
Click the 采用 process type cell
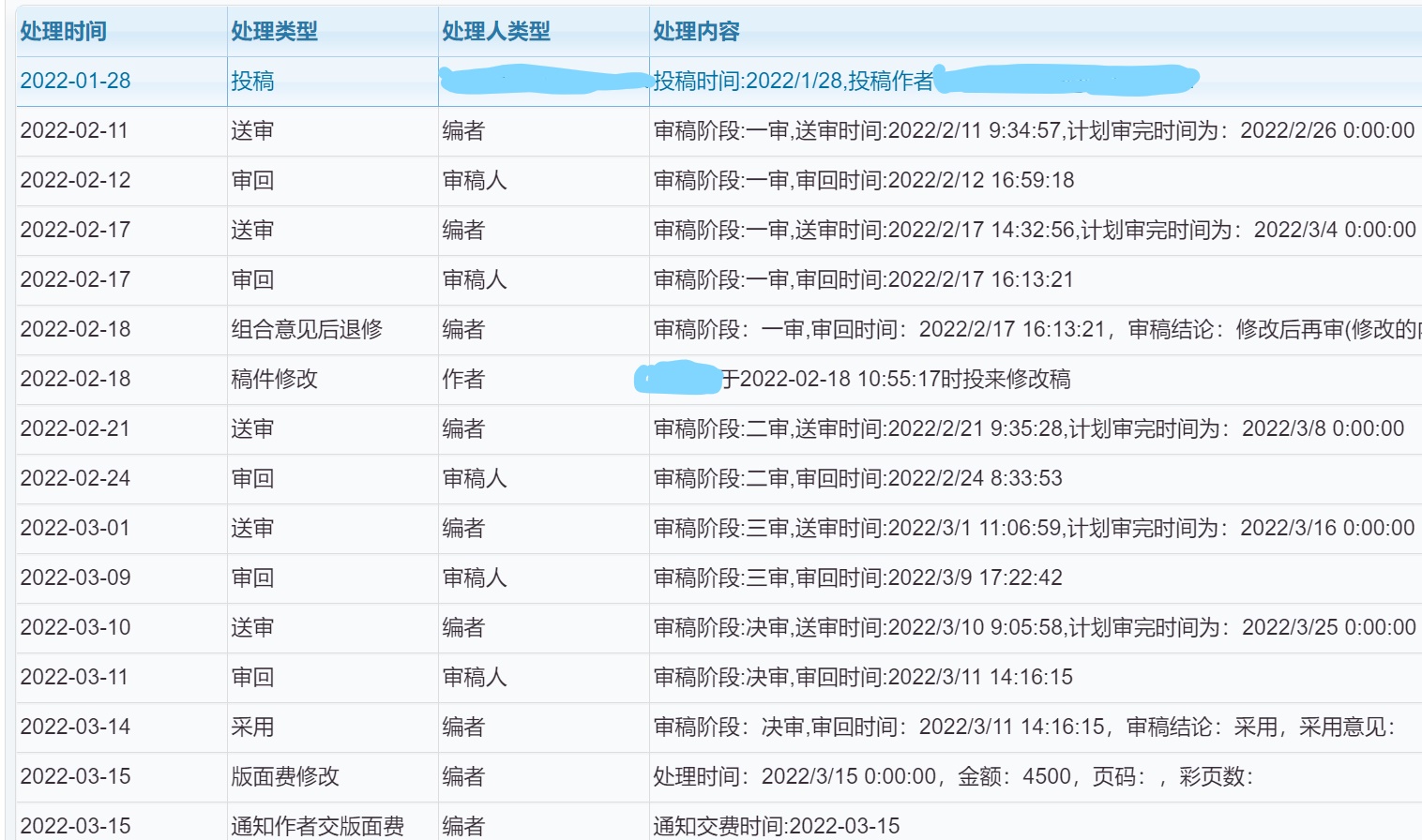[x=252, y=727]
